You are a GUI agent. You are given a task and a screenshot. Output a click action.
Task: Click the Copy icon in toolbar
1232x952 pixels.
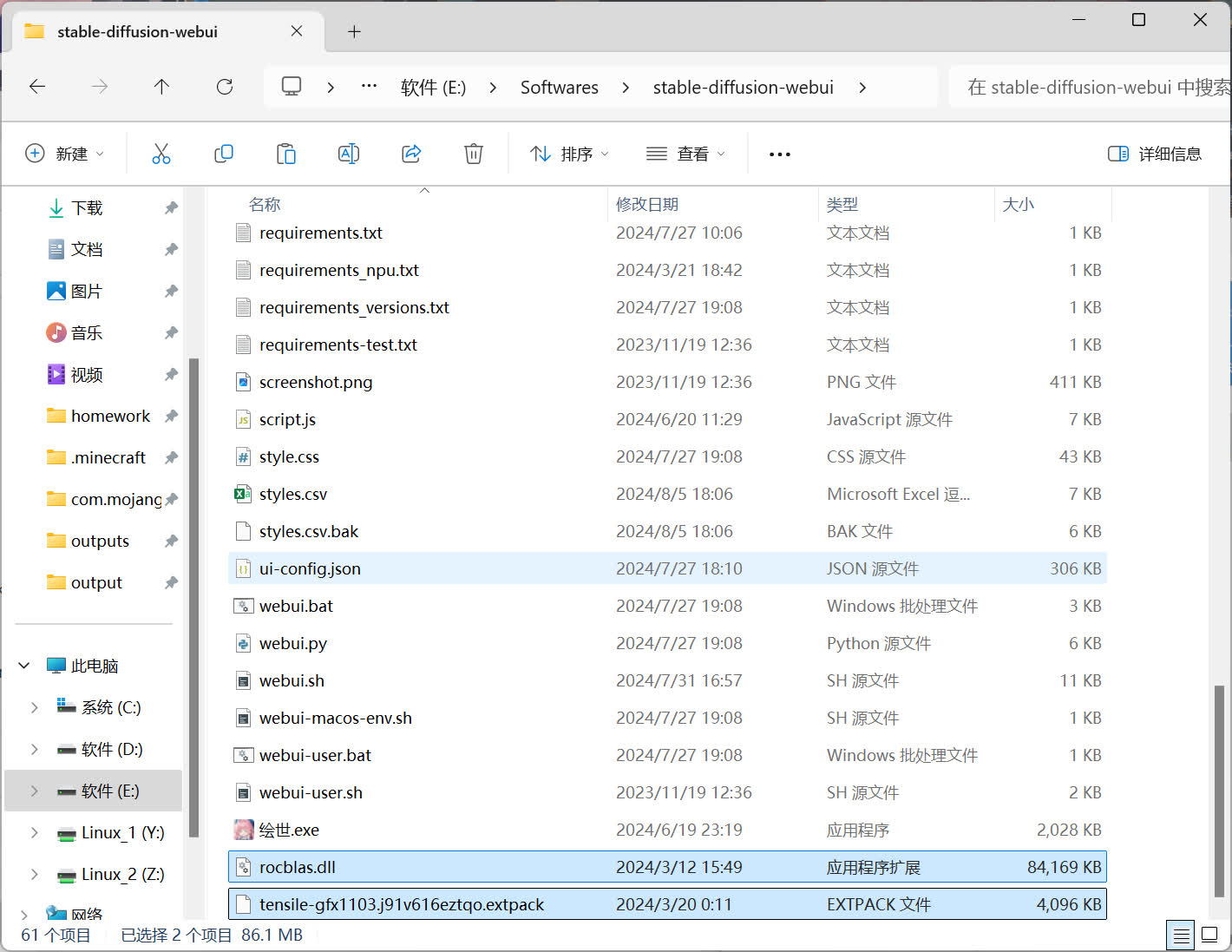coord(224,154)
